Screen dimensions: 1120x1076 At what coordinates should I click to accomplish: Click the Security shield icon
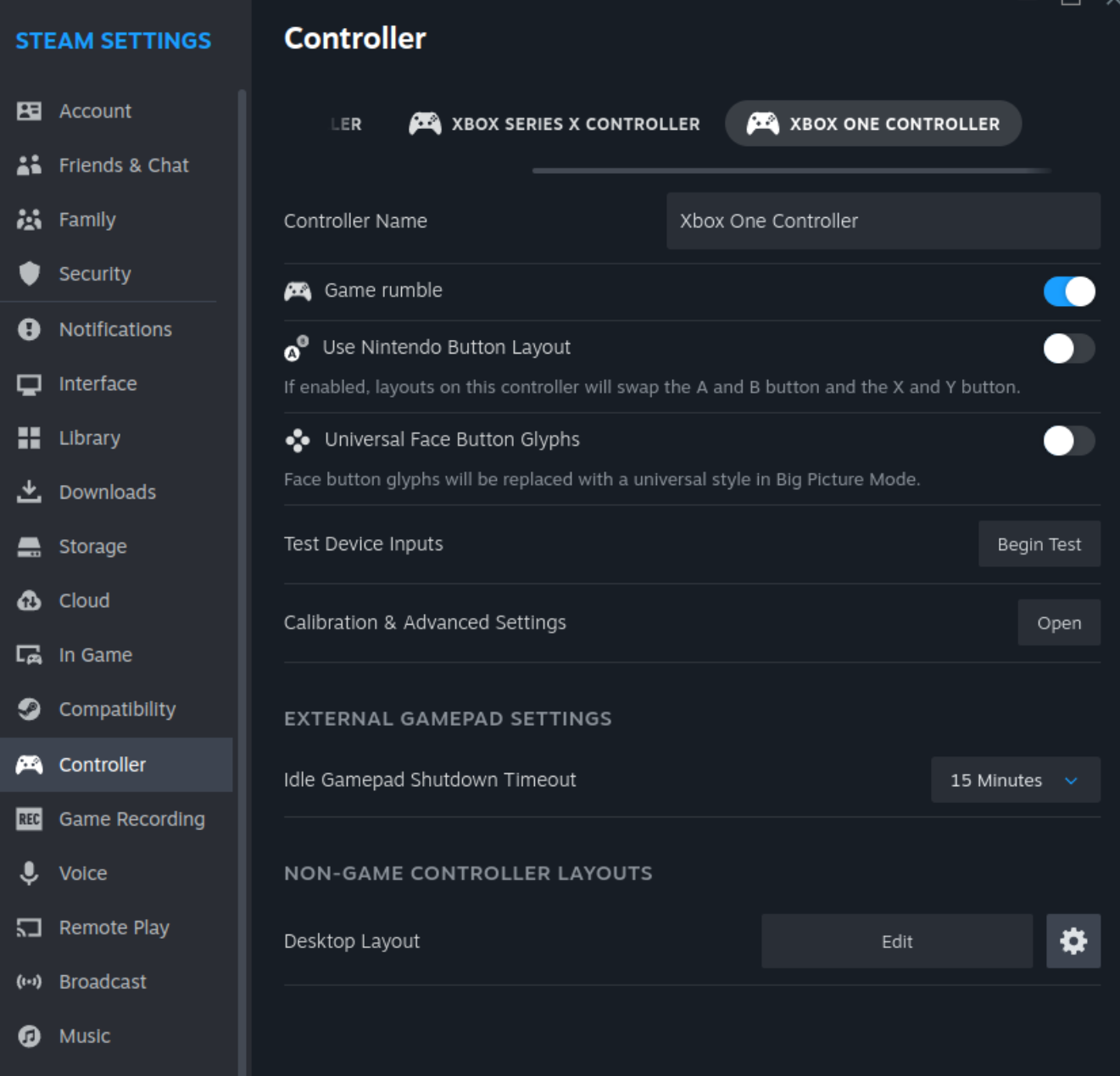(29, 274)
